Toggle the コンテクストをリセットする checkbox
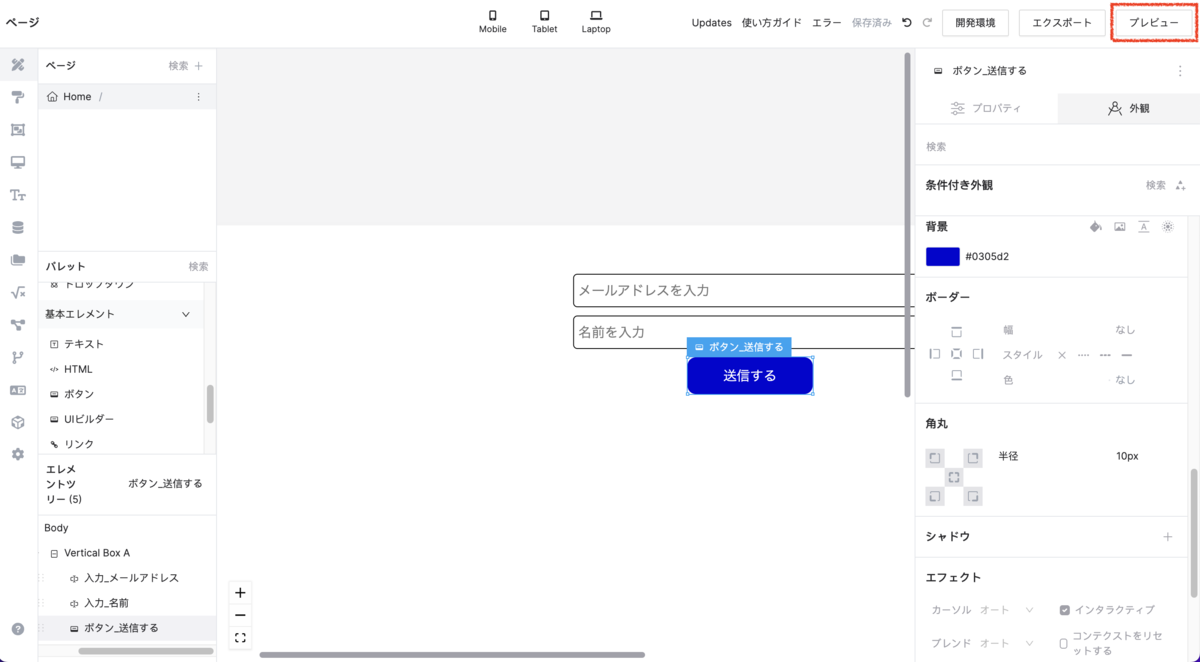The image size is (1200, 662). tap(1064, 644)
